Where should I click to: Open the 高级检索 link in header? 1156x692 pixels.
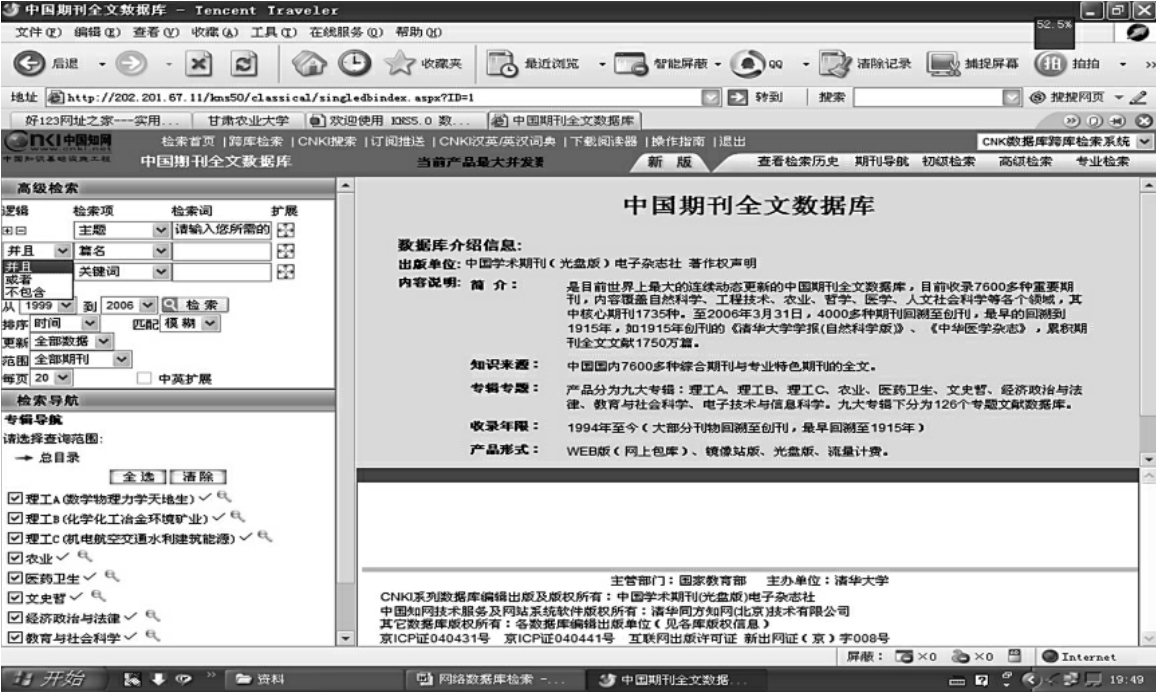tap(1025, 161)
